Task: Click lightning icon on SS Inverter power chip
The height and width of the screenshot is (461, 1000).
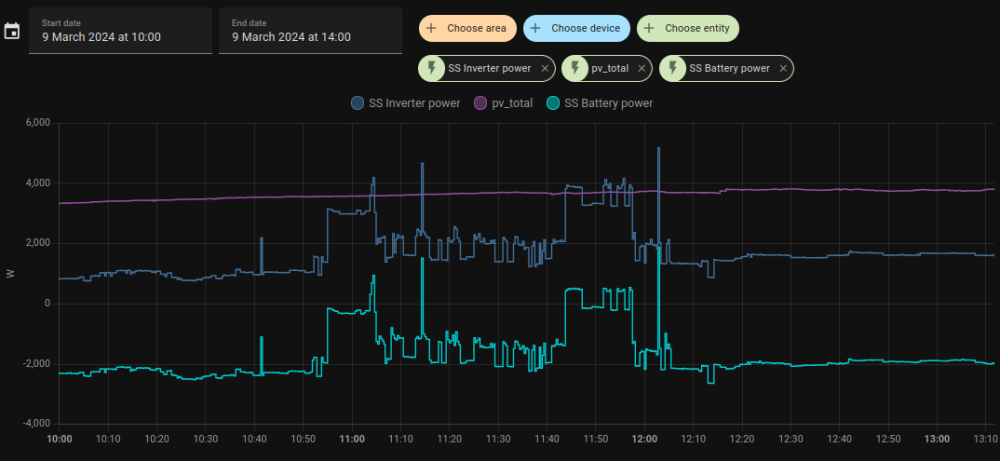Action: pos(432,69)
